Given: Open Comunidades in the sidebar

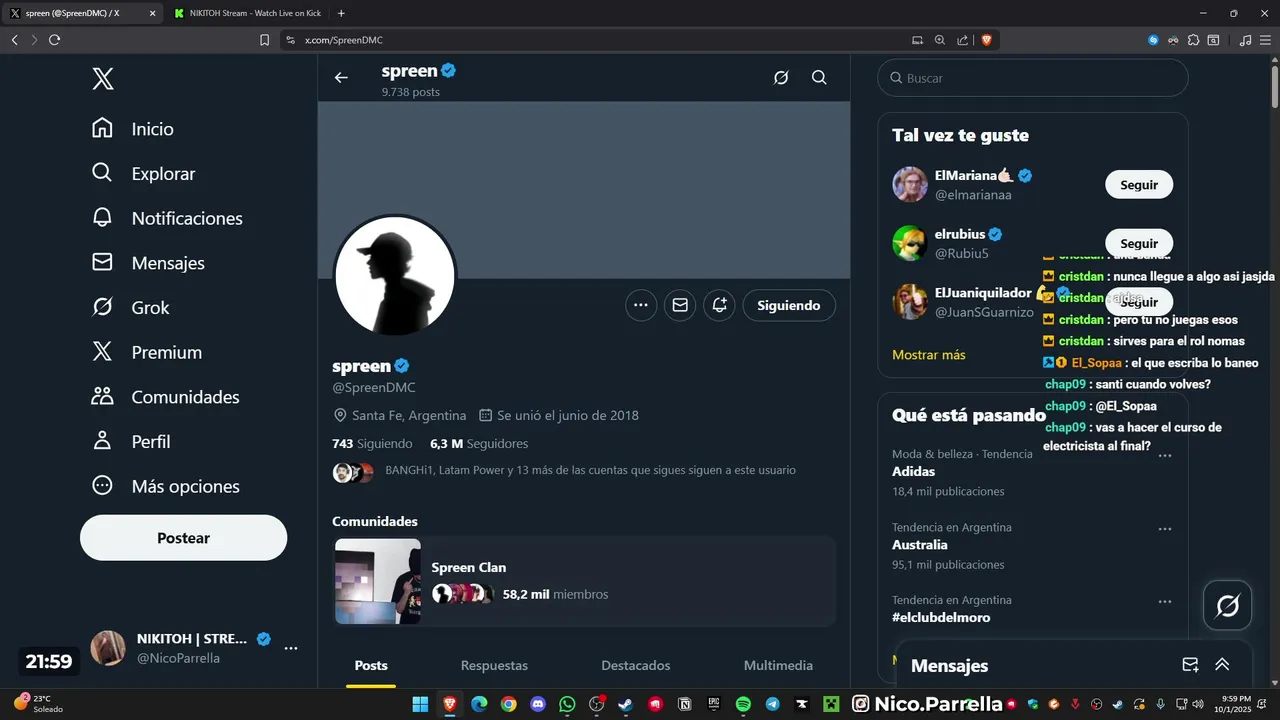Looking at the screenshot, I should pyautogui.click(x=165, y=397).
